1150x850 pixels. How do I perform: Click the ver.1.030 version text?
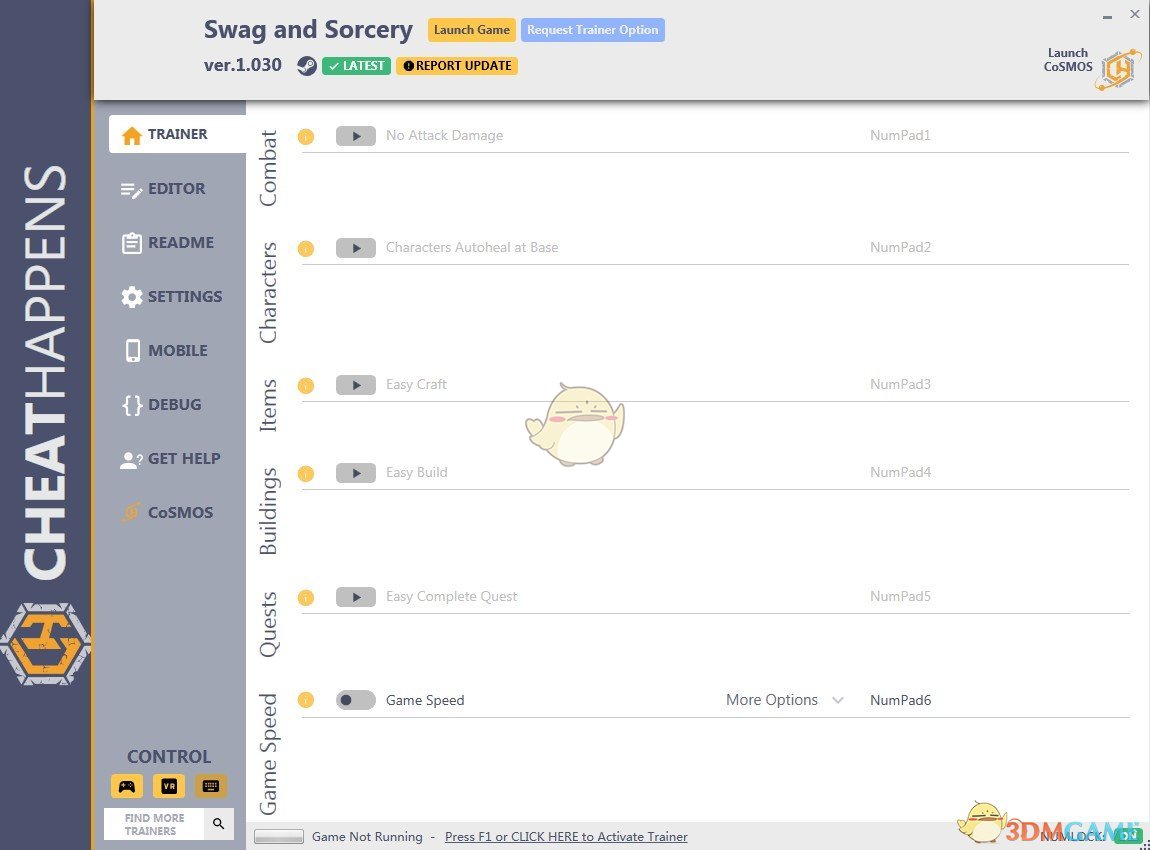243,65
